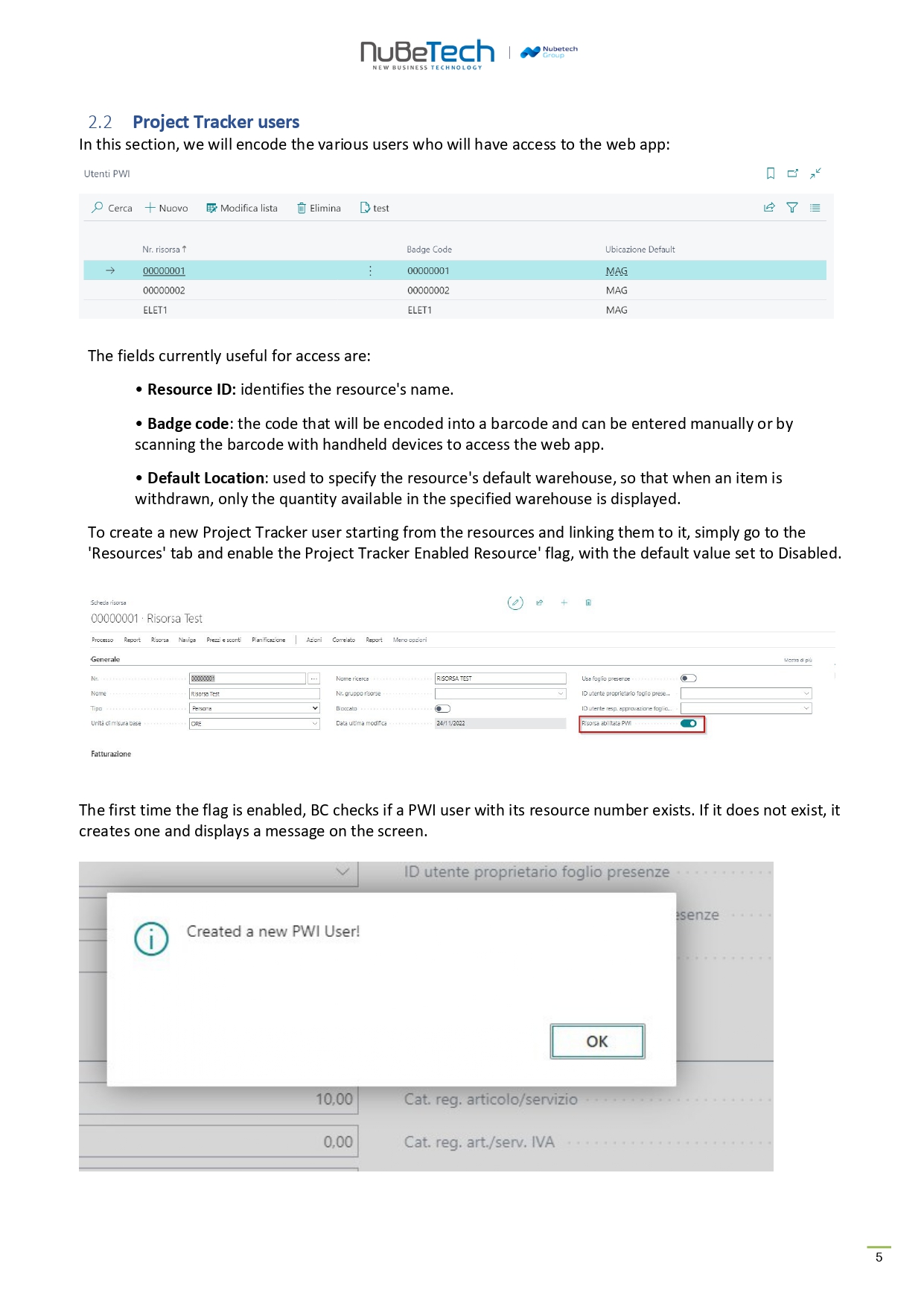The height and width of the screenshot is (1307, 924).
Task: Click the delete trash icon on Scheda risorsa
Action: click(588, 603)
